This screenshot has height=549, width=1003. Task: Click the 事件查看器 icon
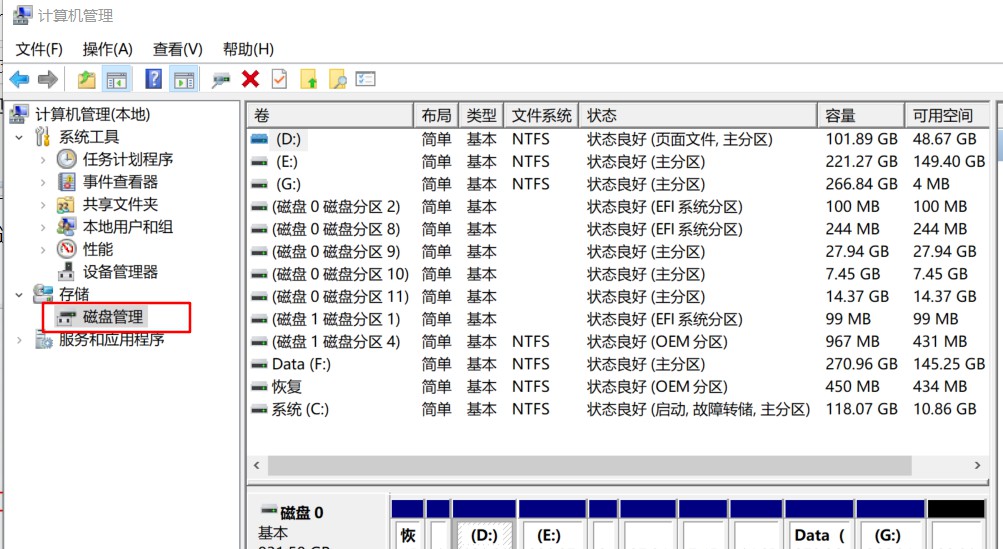67,182
